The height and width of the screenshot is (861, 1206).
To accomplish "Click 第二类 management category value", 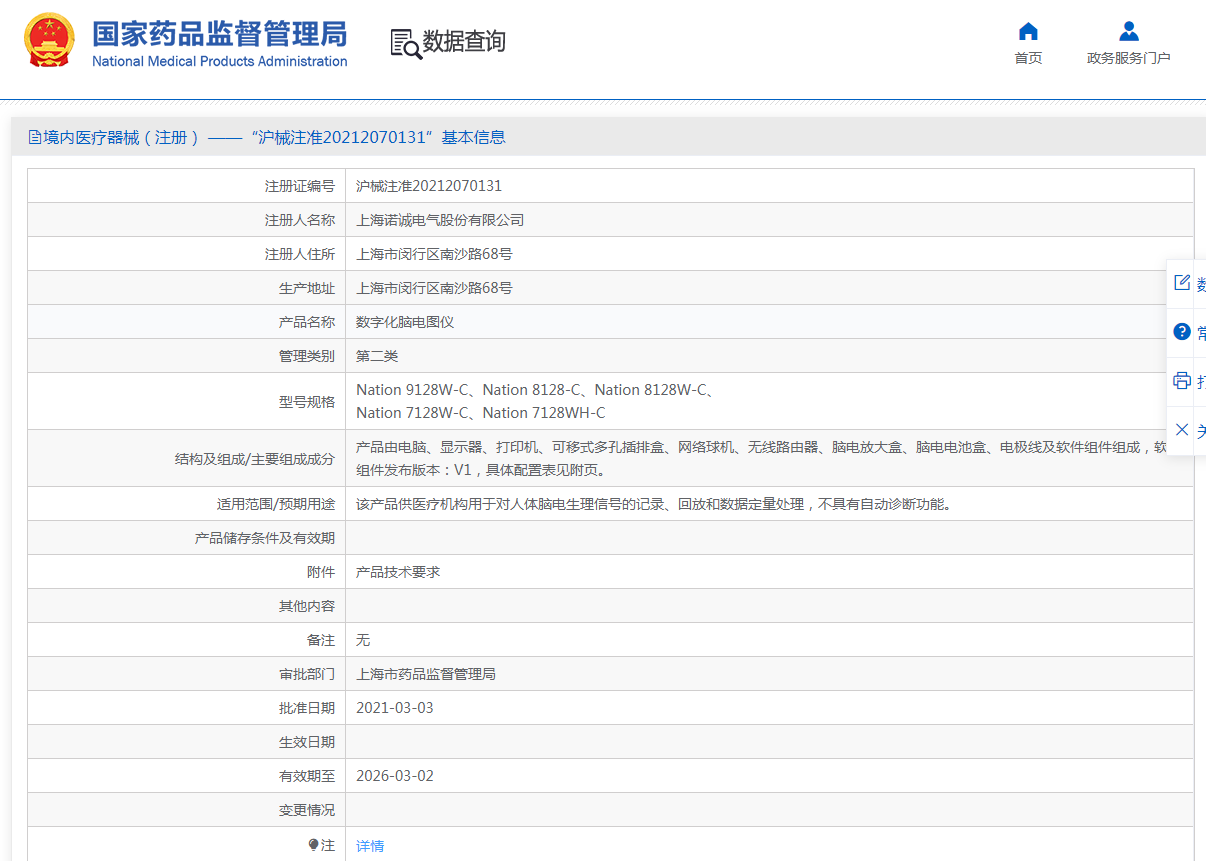I will coord(377,356).
